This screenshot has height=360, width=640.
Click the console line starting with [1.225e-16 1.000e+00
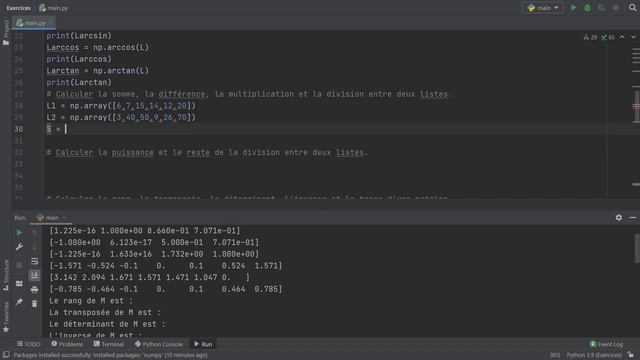tap(144, 231)
